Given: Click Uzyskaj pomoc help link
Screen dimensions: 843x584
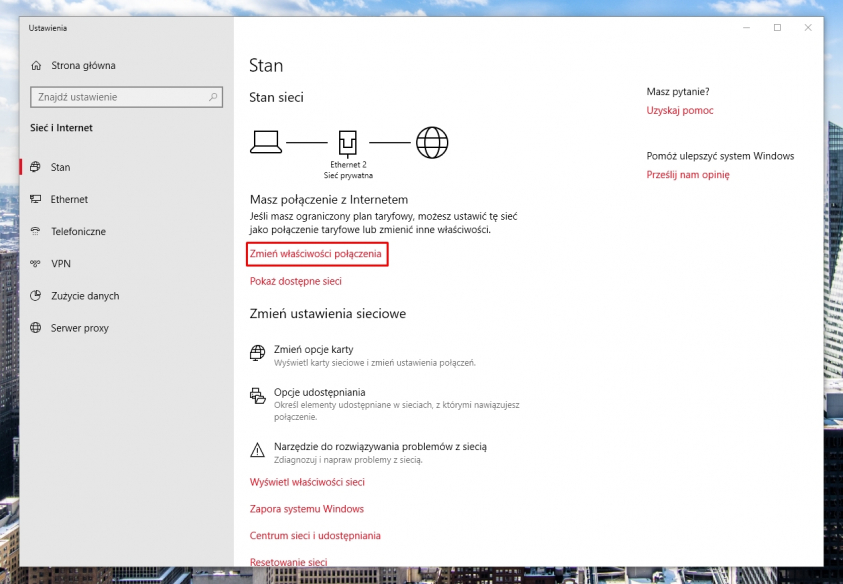Looking at the screenshot, I should pyautogui.click(x=680, y=111).
